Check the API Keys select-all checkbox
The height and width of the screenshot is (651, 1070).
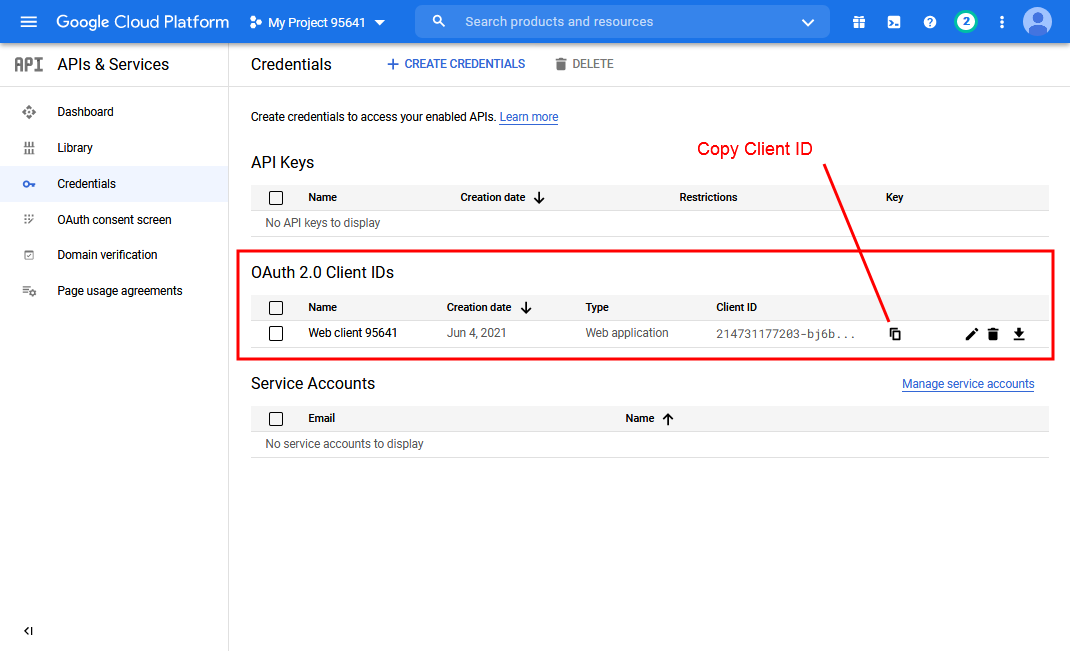coord(276,198)
